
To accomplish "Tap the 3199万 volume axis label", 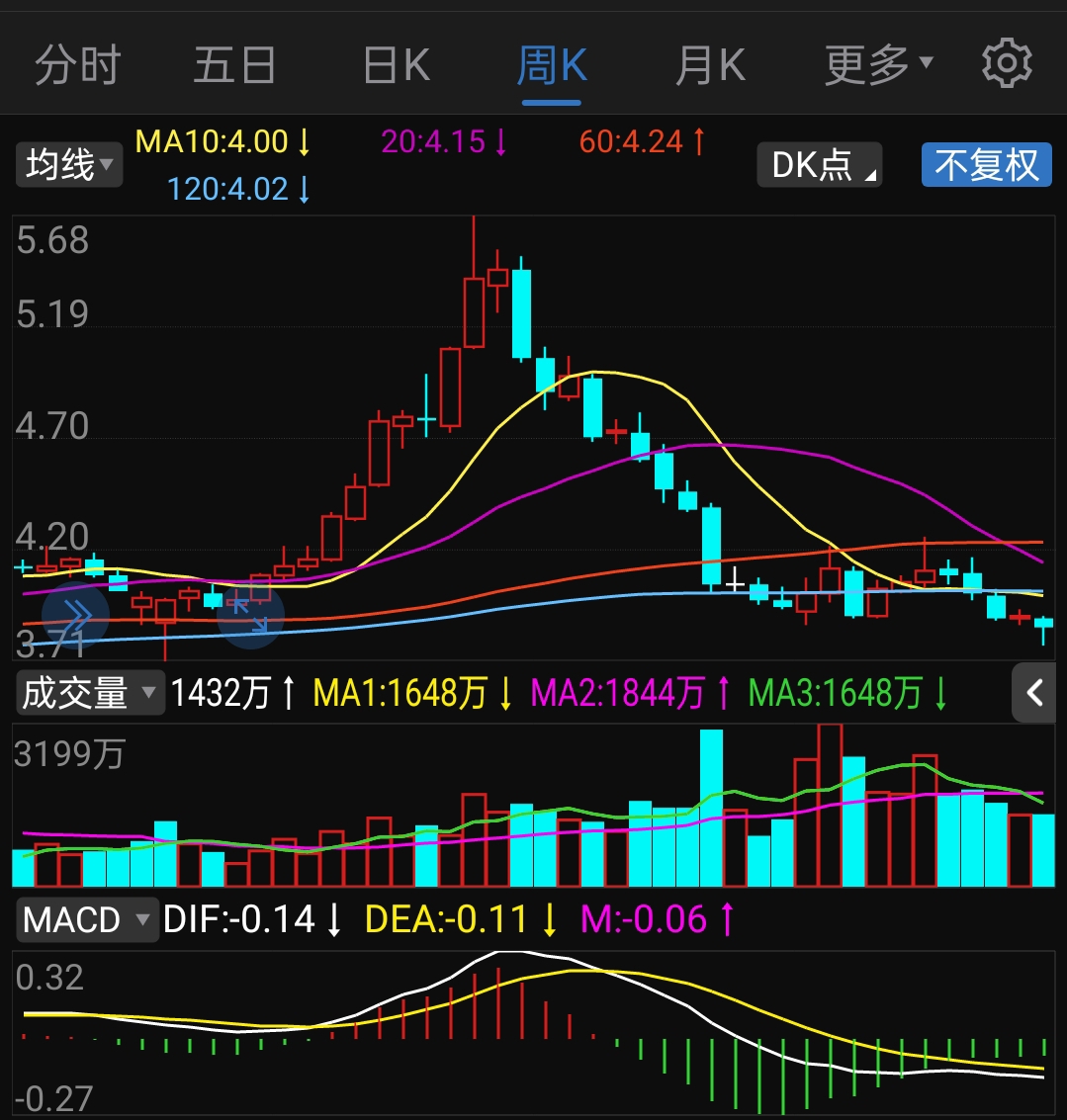I will [x=70, y=754].
